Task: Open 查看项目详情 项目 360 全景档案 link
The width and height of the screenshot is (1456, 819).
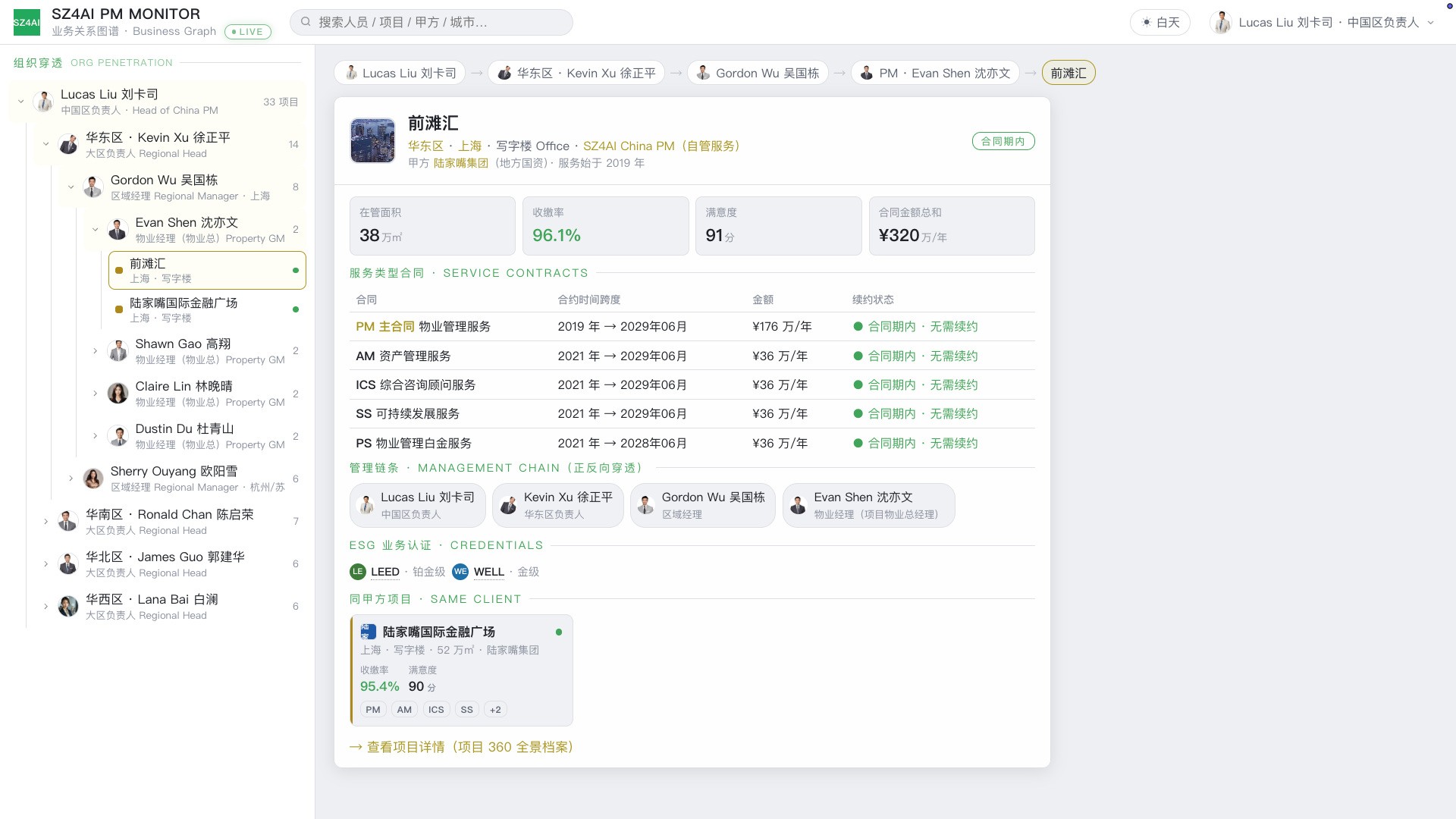Action: (462, 747)
